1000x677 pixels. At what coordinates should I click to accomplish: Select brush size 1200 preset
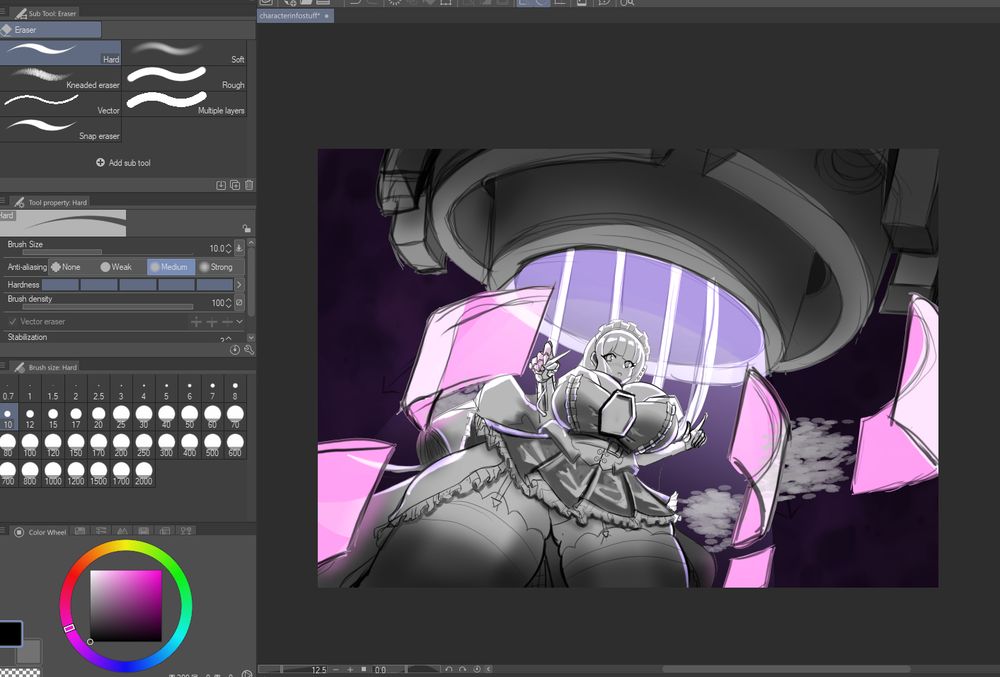[76, 473]
